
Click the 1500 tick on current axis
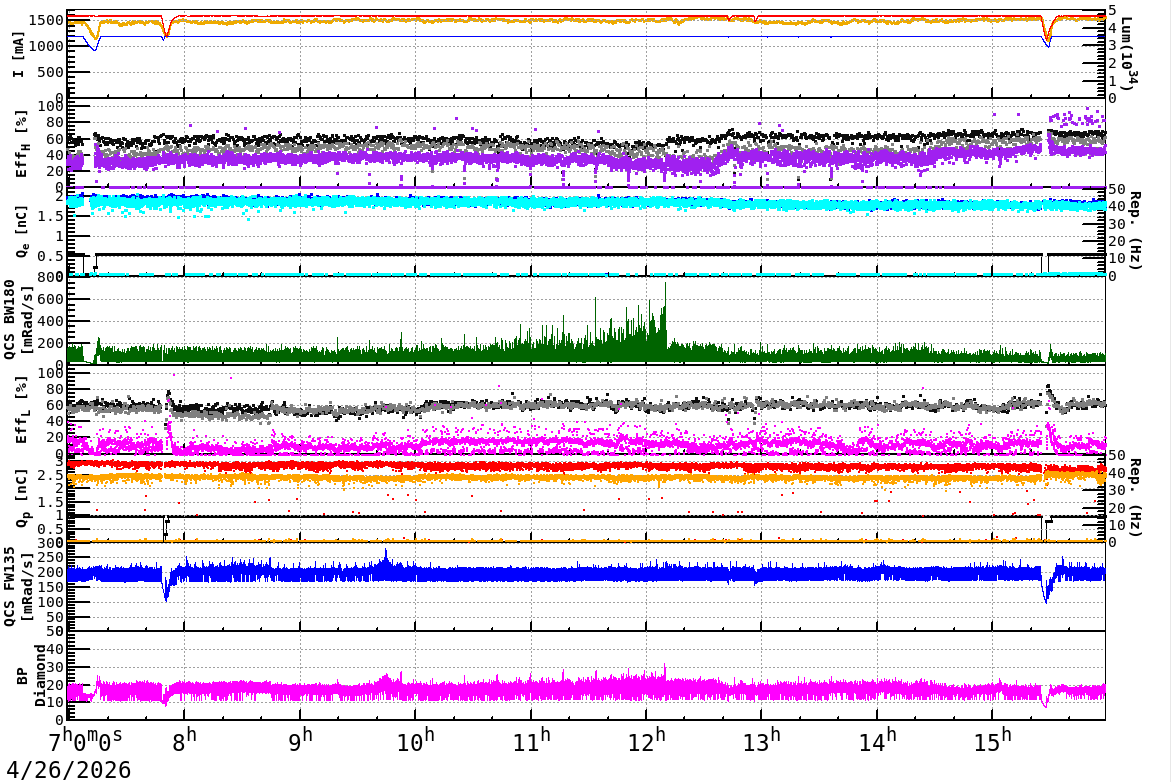(x=46, y=20)
